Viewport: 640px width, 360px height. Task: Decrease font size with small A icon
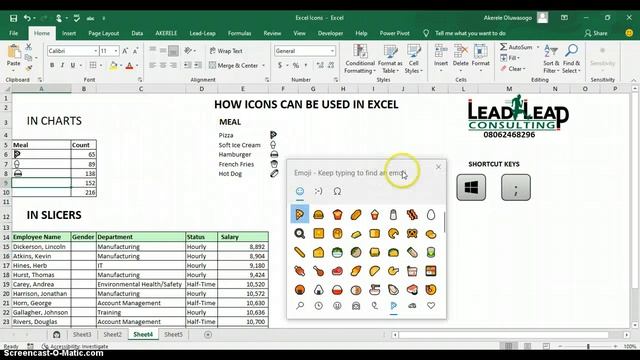(x=136, y=51)
